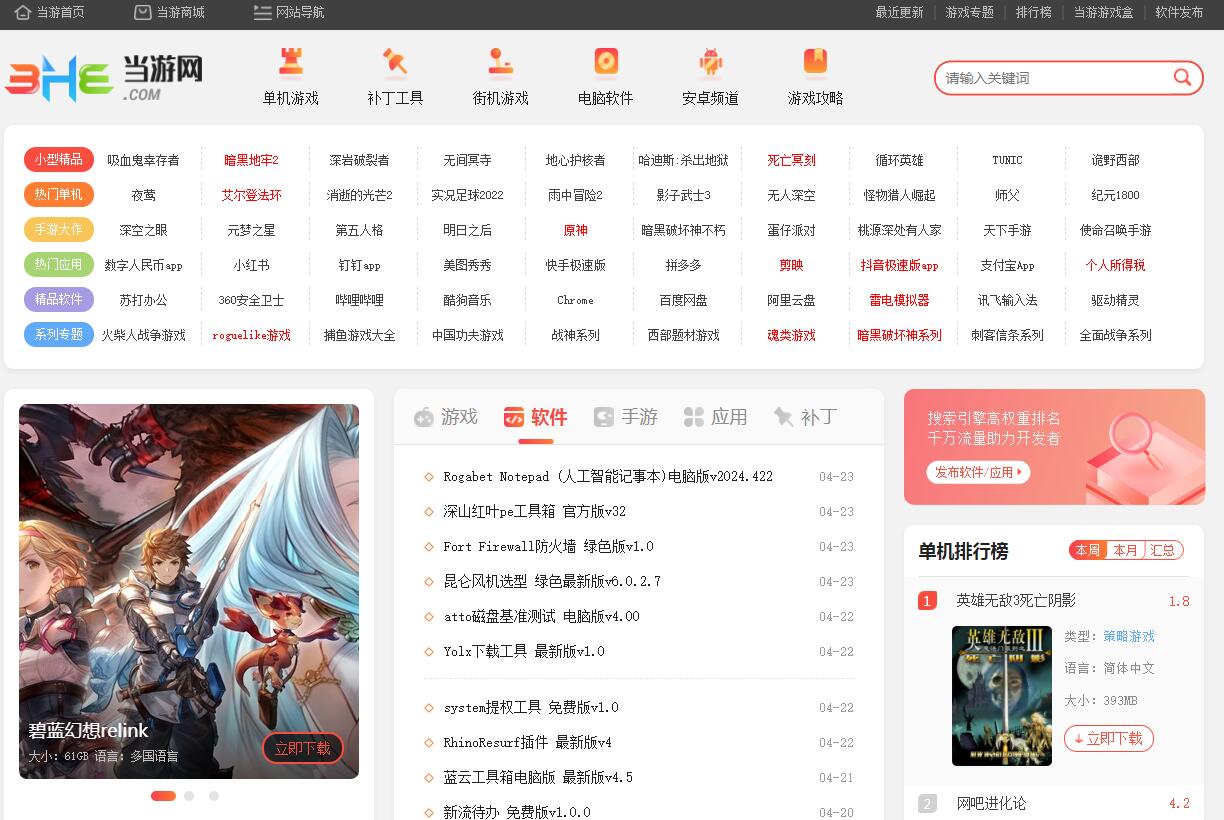Image resolution: width=1224 pixels, height=820 pixels.
Task: Click the 3HE 当游网 site logo
Action: [x=104, y=78]
